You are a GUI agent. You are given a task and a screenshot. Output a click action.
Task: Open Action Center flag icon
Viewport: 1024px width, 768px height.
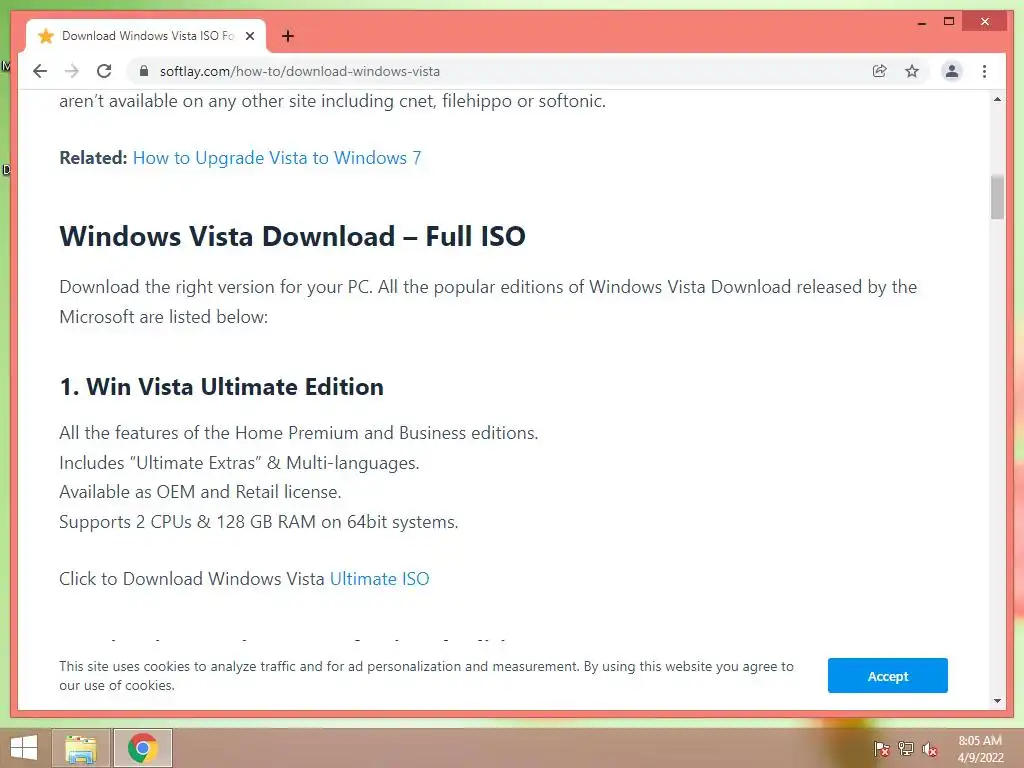881,749
